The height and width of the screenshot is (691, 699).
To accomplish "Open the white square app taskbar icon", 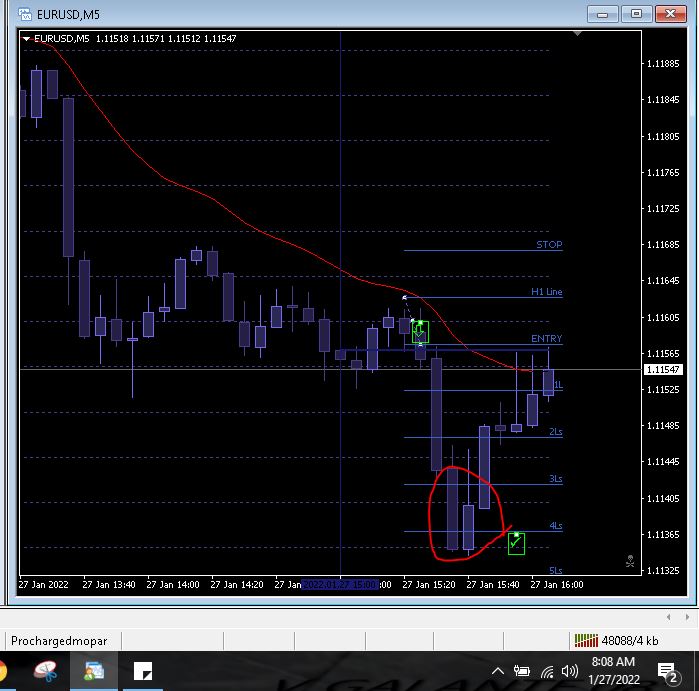I will point(143,671).
